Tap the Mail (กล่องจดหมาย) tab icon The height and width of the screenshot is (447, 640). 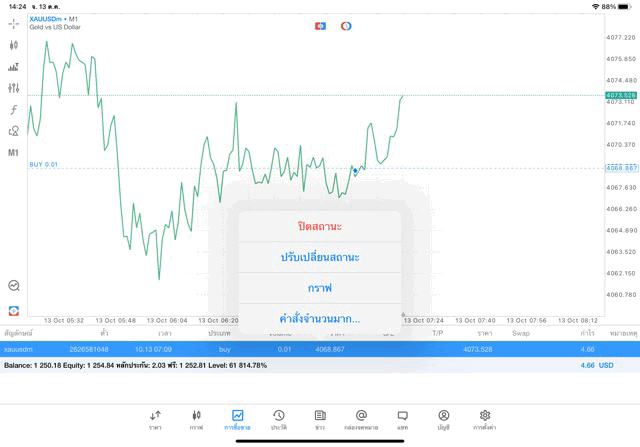coord(361,418)
